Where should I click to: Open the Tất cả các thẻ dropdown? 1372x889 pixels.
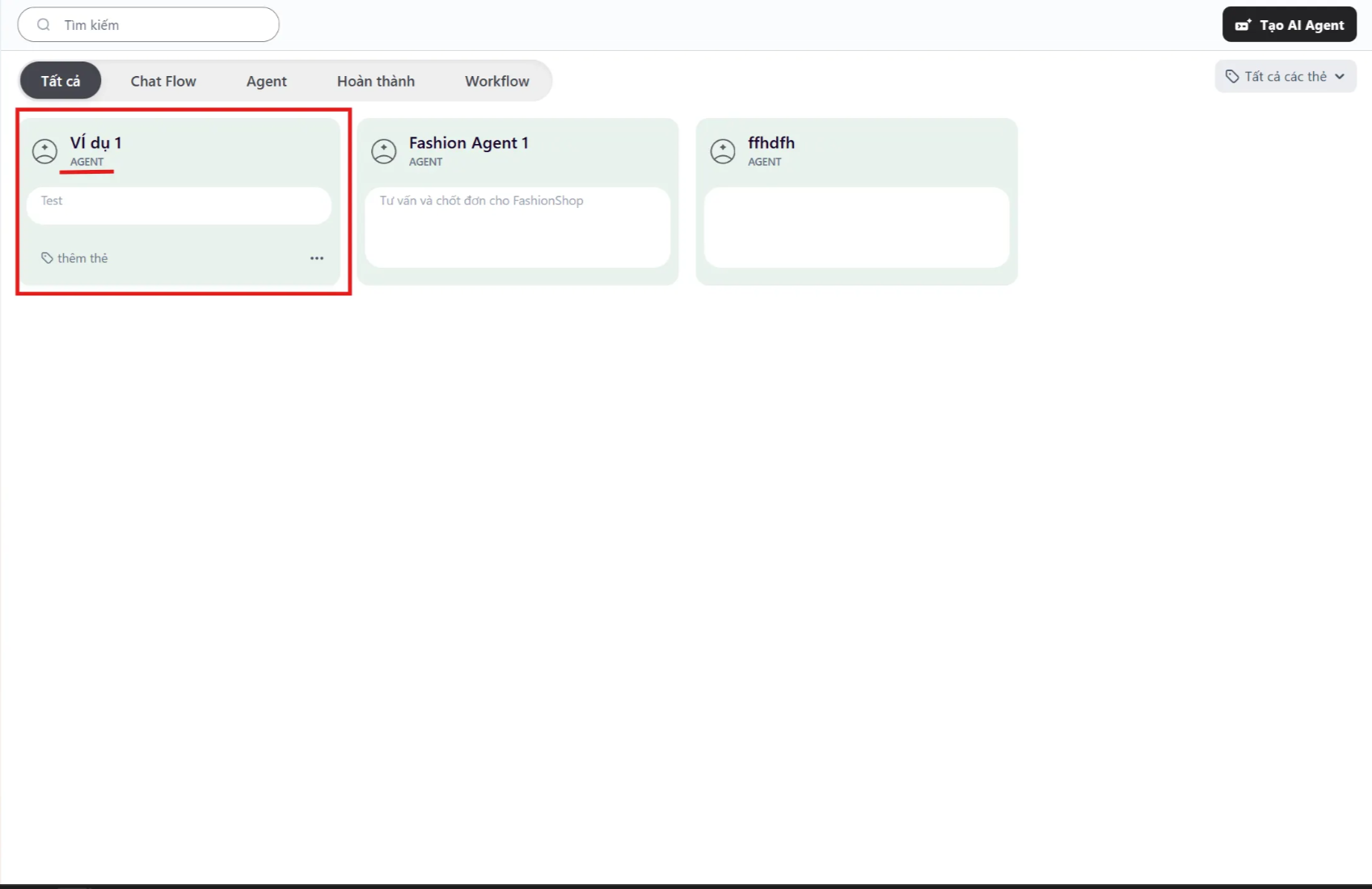tap(1285, 77)
